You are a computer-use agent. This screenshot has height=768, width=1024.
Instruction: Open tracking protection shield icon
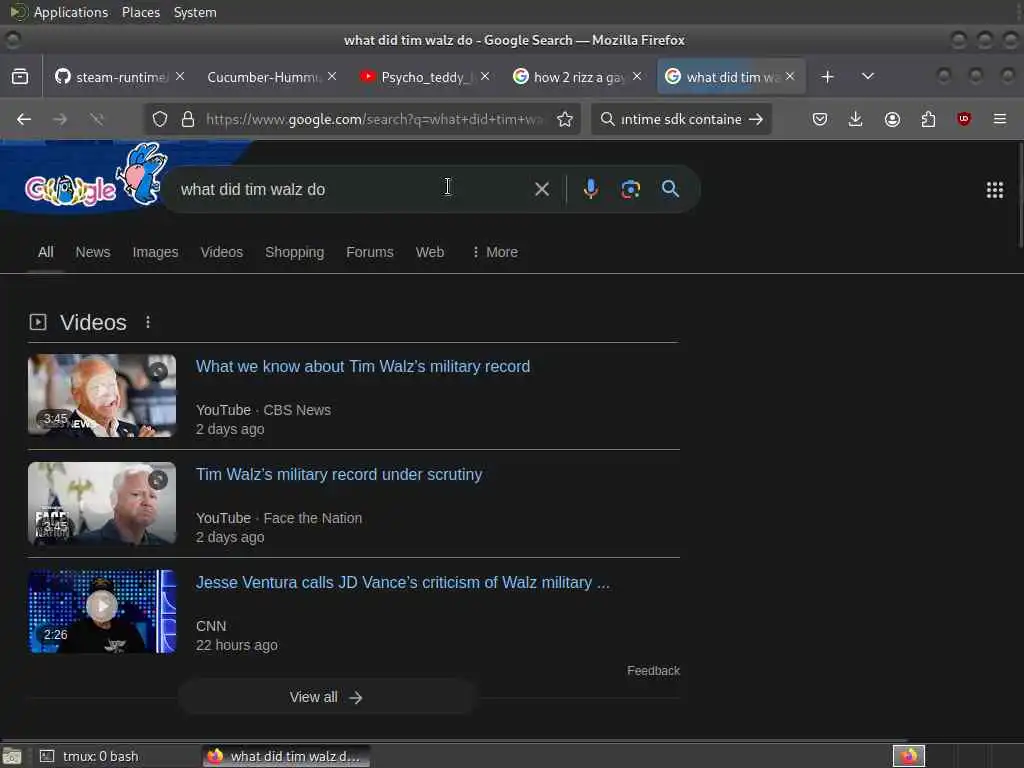point(160,119)
